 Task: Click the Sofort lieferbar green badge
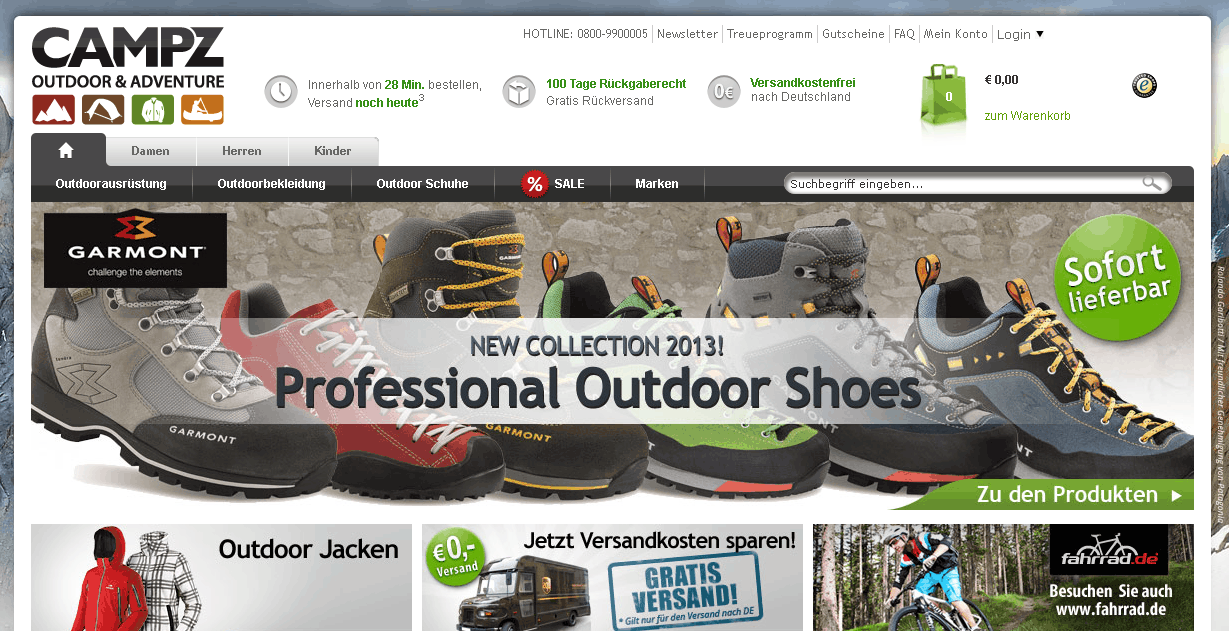coord(1117,277)
